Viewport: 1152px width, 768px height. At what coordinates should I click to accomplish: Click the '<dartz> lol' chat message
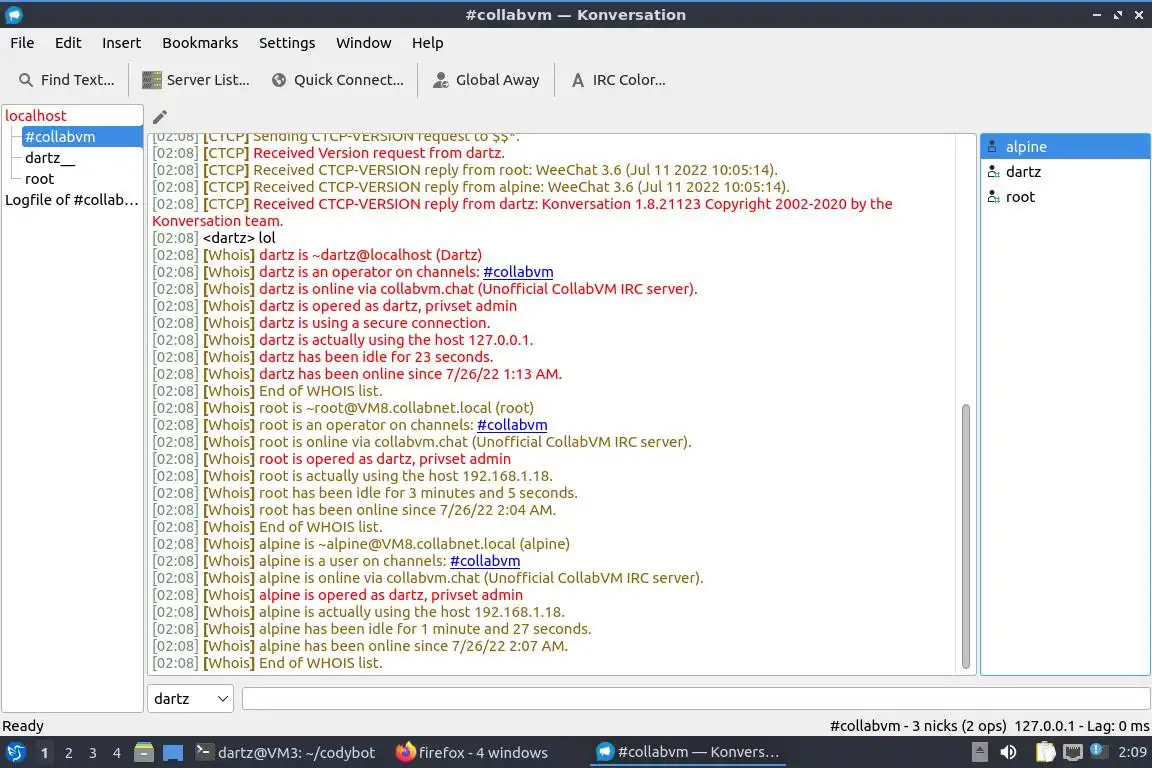tap(239, 238)
